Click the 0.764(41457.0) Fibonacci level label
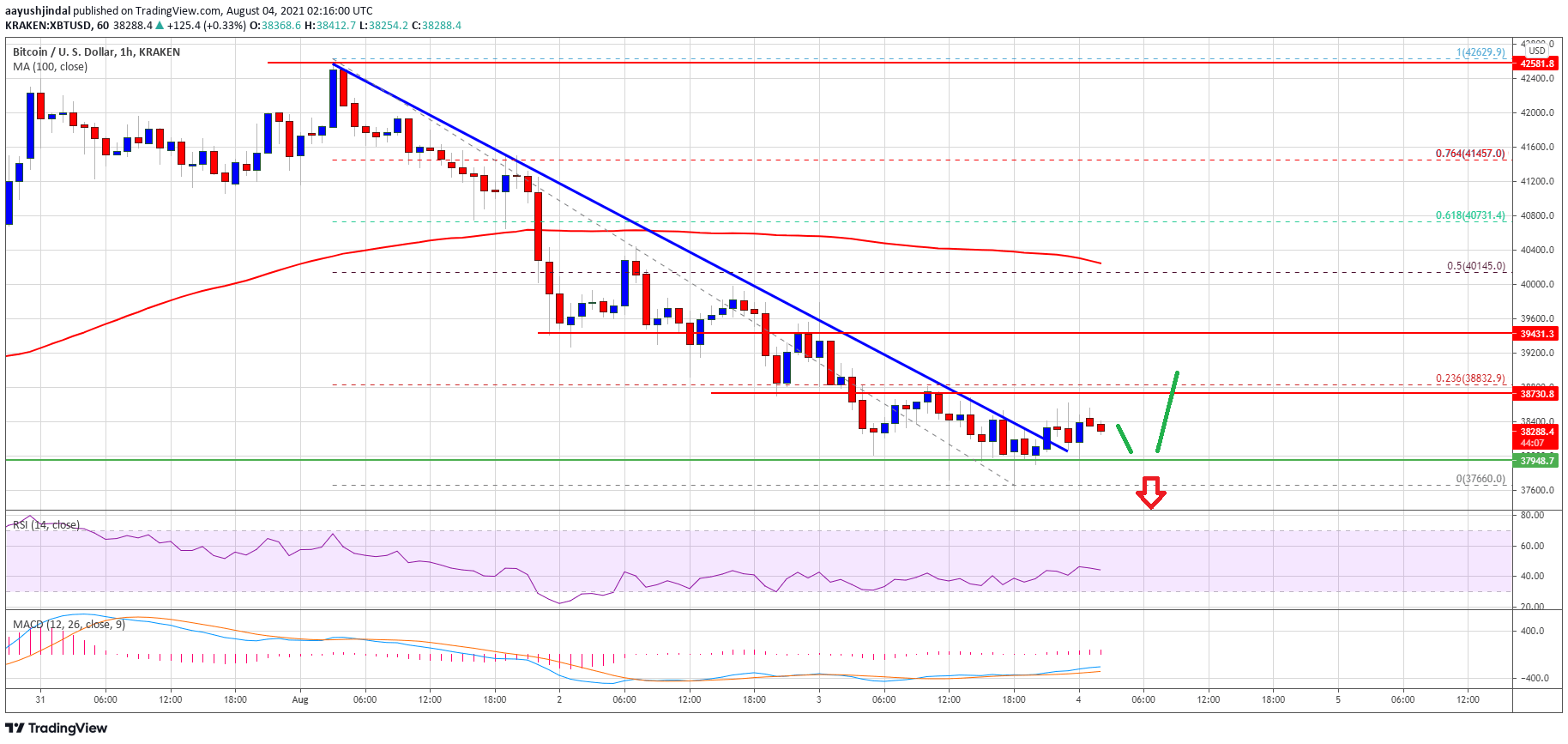The width and height of the screenshot is (1568, 744). pos(1470,154)
